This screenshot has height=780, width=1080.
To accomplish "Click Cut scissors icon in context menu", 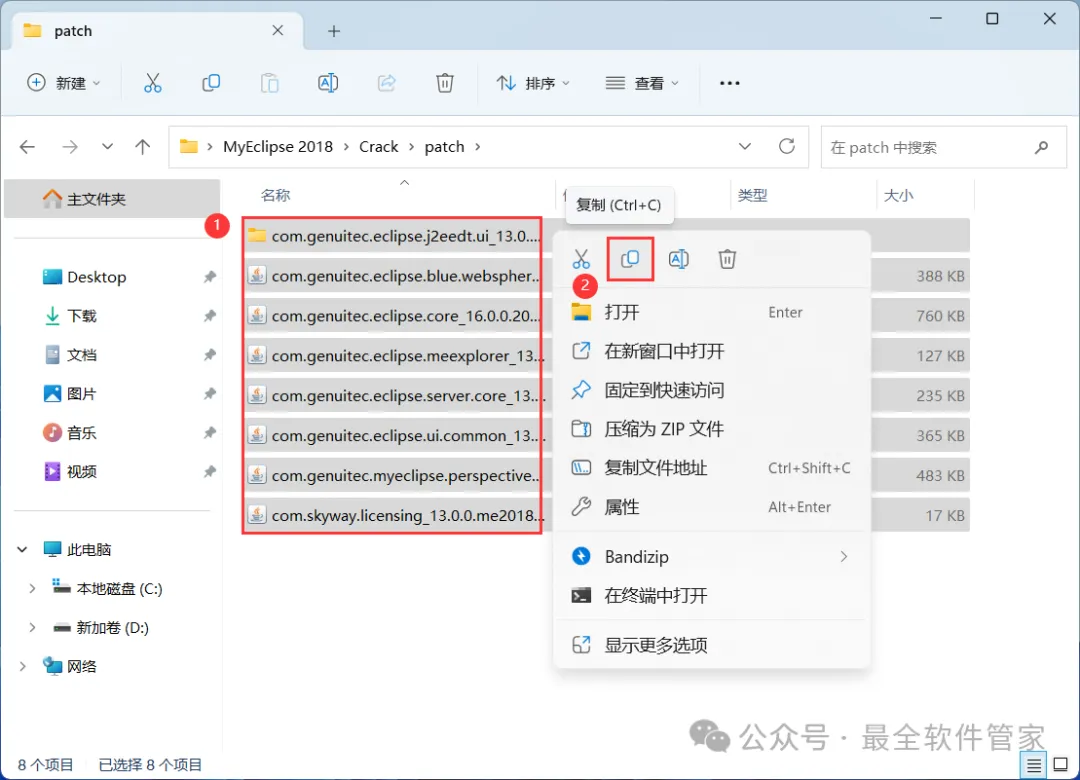I will 581,259.
